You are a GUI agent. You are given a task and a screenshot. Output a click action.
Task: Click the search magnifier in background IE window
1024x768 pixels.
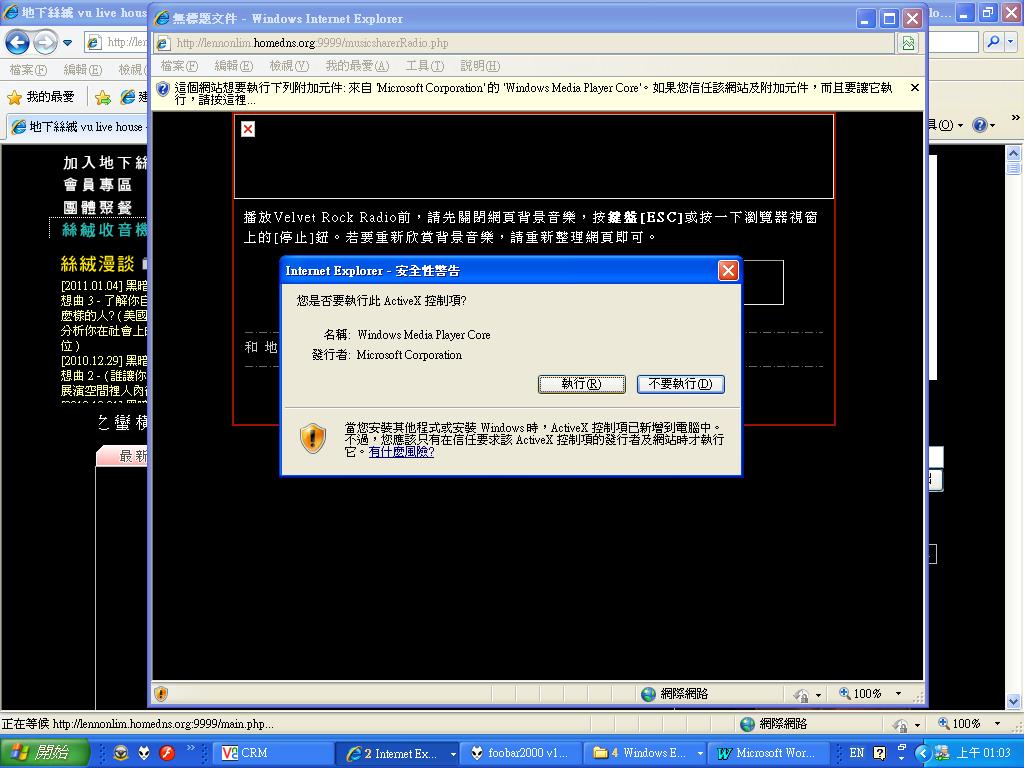point(993,42)
